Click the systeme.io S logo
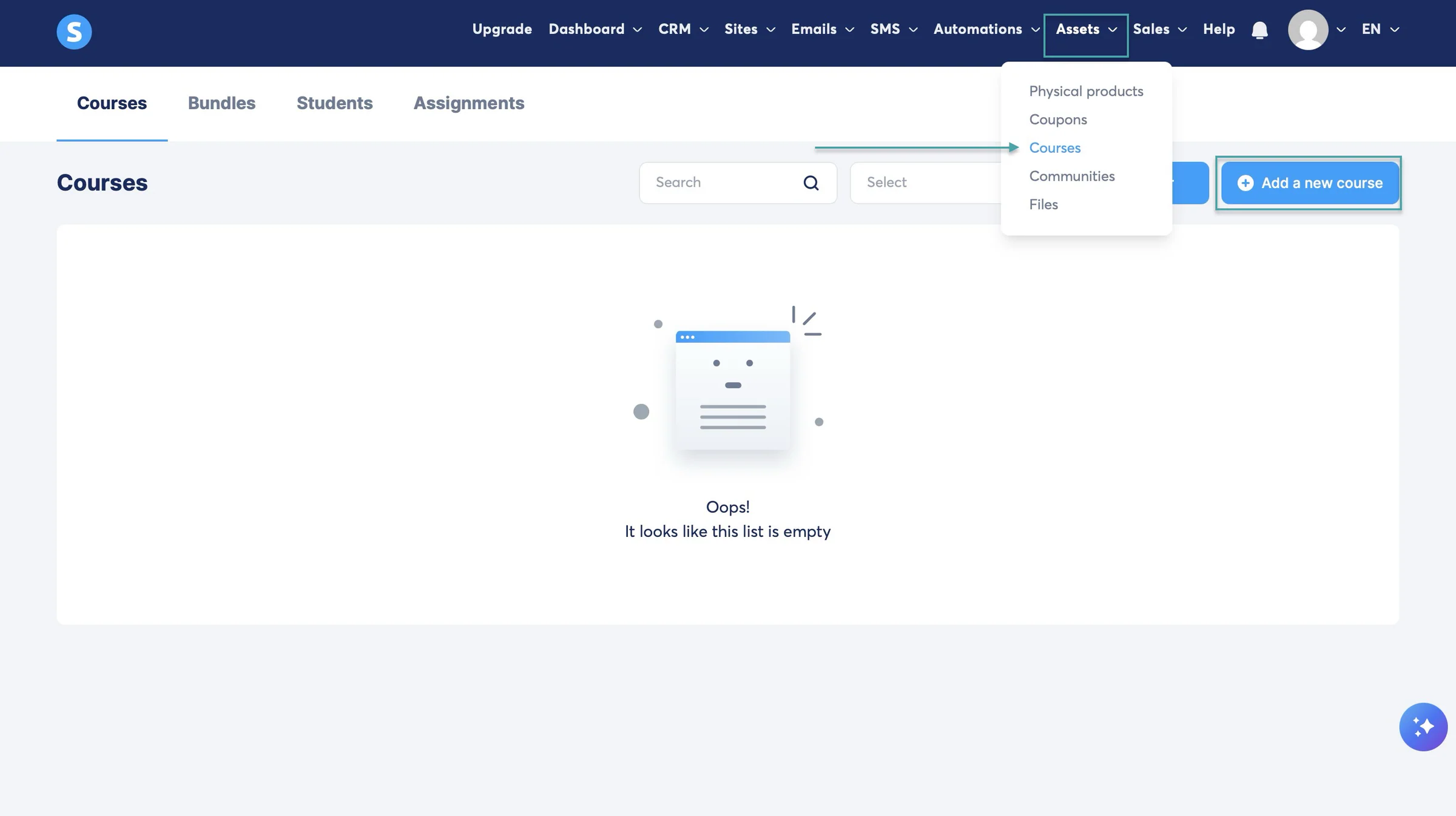The width and height of the screenshot is (1456, 816). [x=74, y=32]
